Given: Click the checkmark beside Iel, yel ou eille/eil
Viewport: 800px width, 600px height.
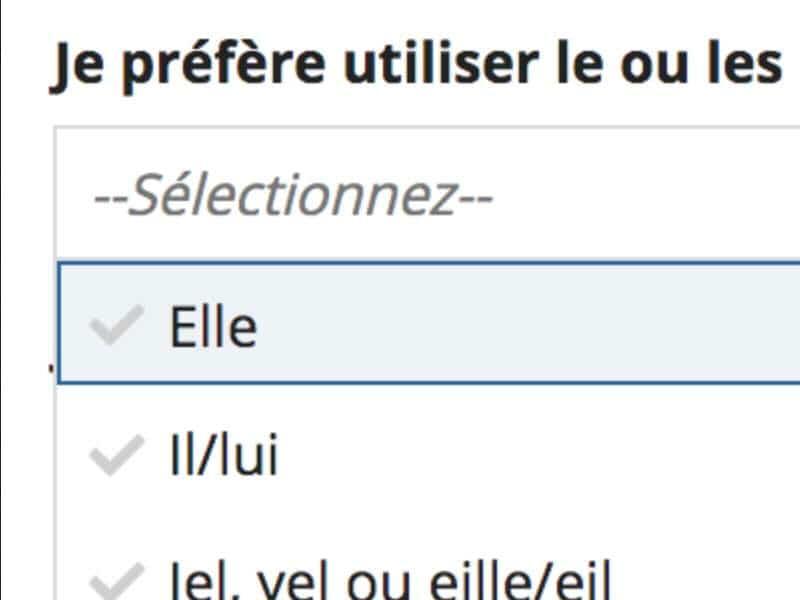Looking at the screenshot, I should click(117, 583).
